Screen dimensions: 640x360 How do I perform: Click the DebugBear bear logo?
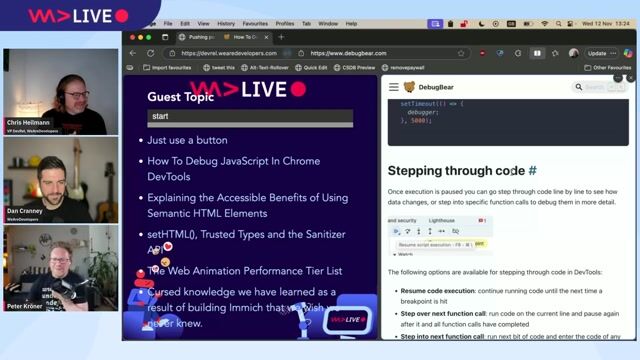[x=409, y=87]
